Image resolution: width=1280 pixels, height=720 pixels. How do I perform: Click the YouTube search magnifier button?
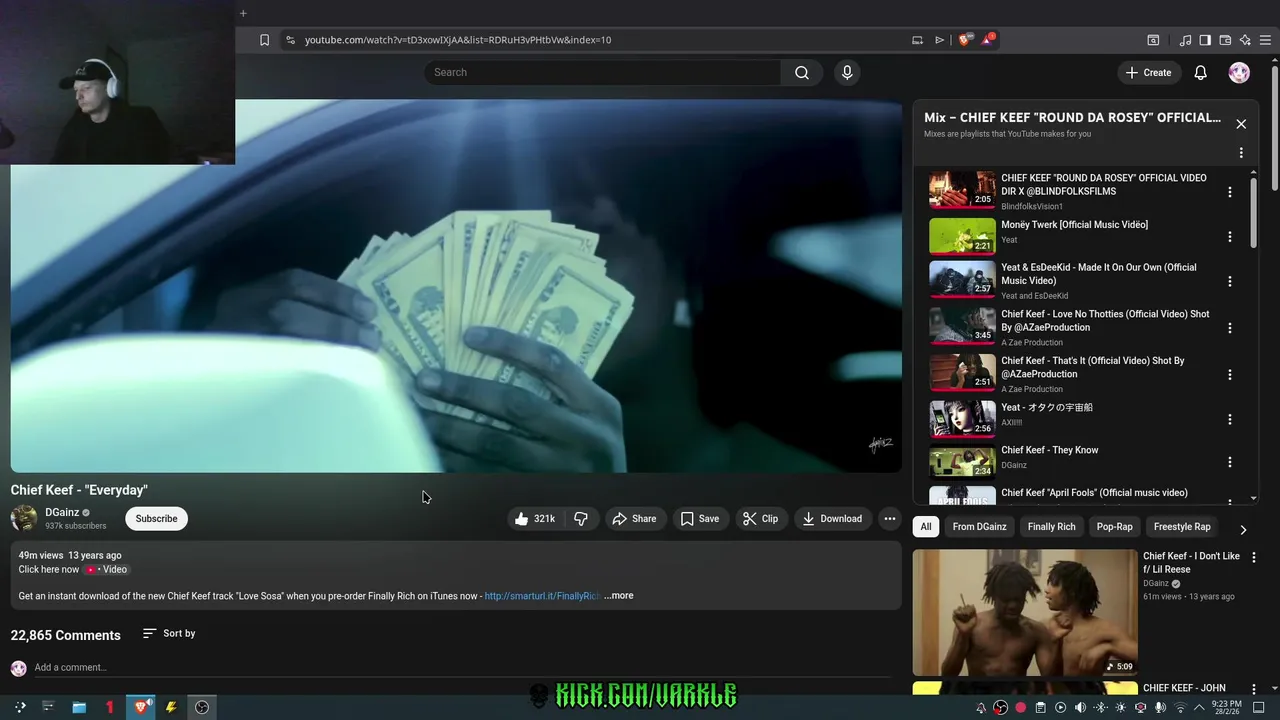[x=801, y=72]
